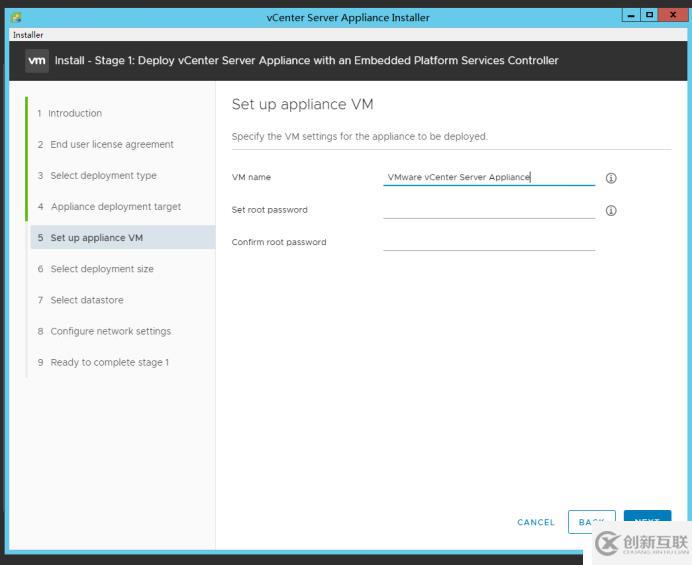This screenshot has width=692, height=565.
Task: Click the 'Set up appliance VM' heading
Action: [303, 104]
